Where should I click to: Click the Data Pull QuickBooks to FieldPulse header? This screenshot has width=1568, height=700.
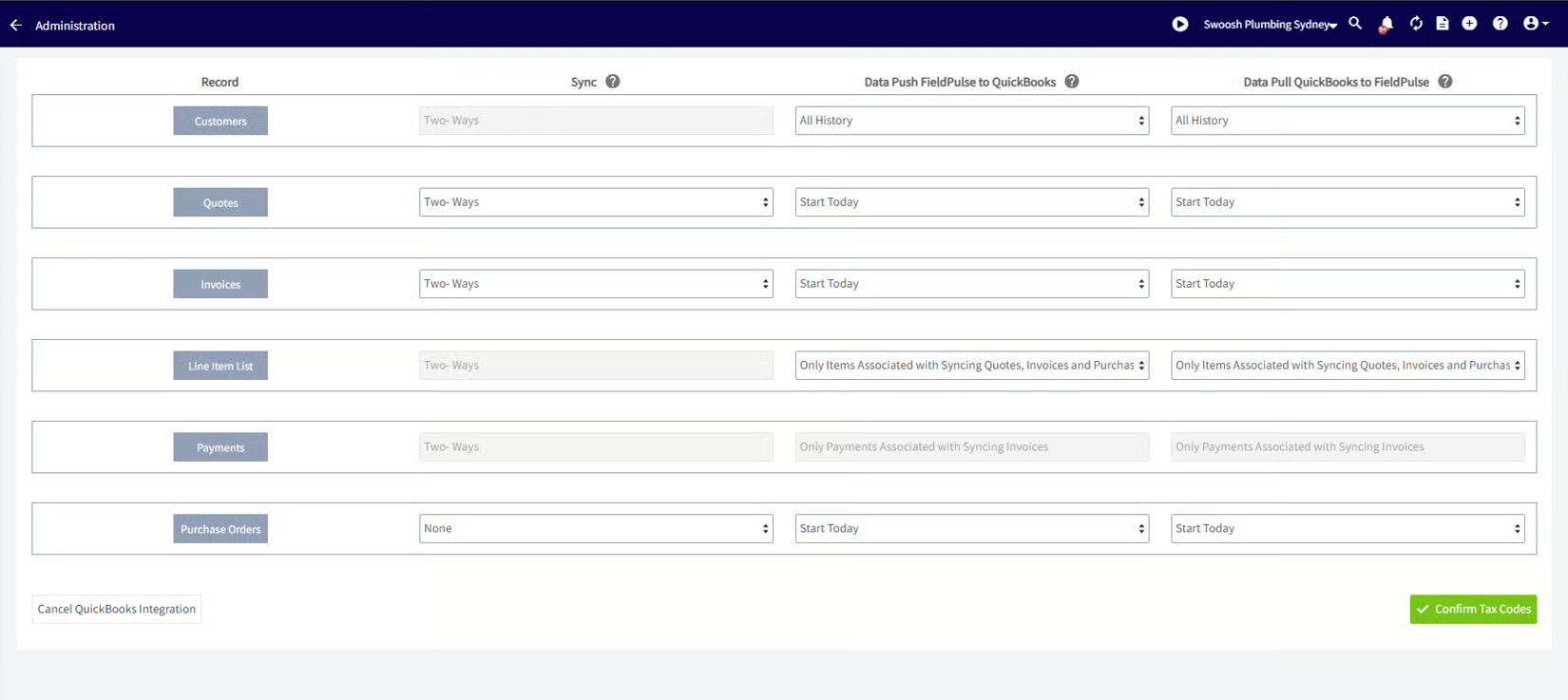tap(1336, 82)
